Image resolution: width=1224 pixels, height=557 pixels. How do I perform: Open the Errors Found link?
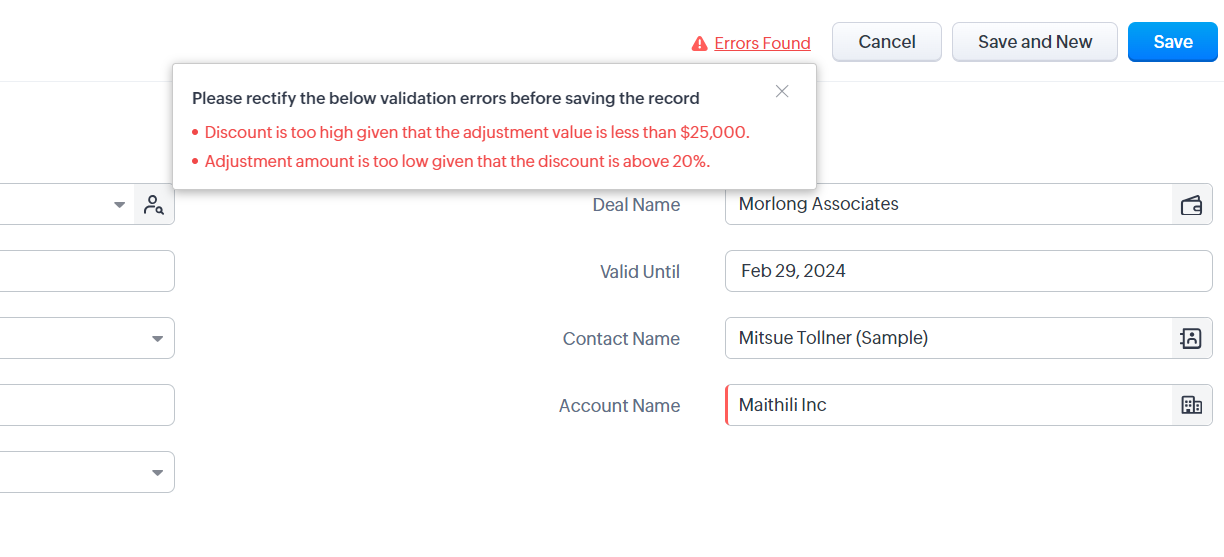[x=762, y=43]
